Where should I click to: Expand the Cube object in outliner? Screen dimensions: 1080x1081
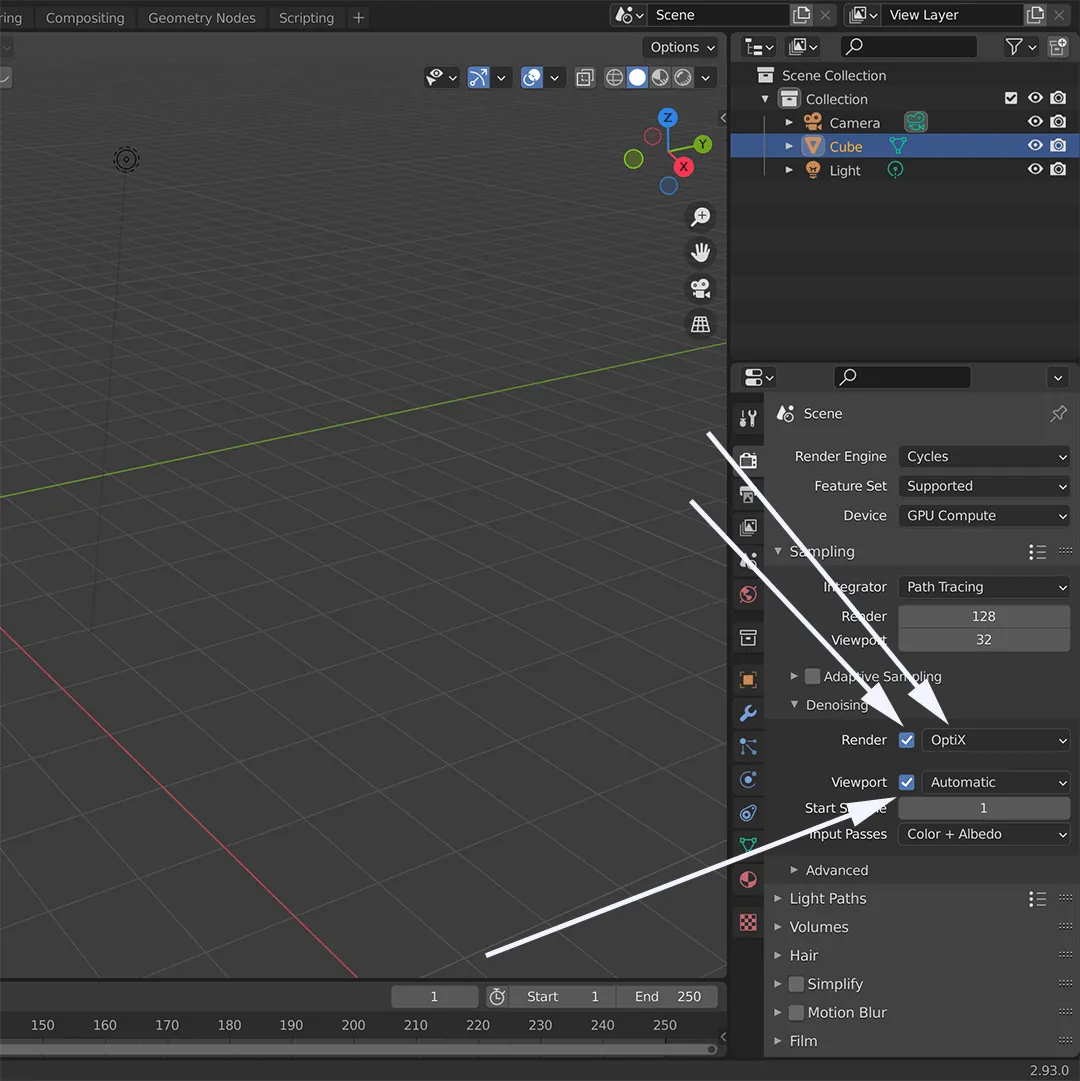[789, 146]
